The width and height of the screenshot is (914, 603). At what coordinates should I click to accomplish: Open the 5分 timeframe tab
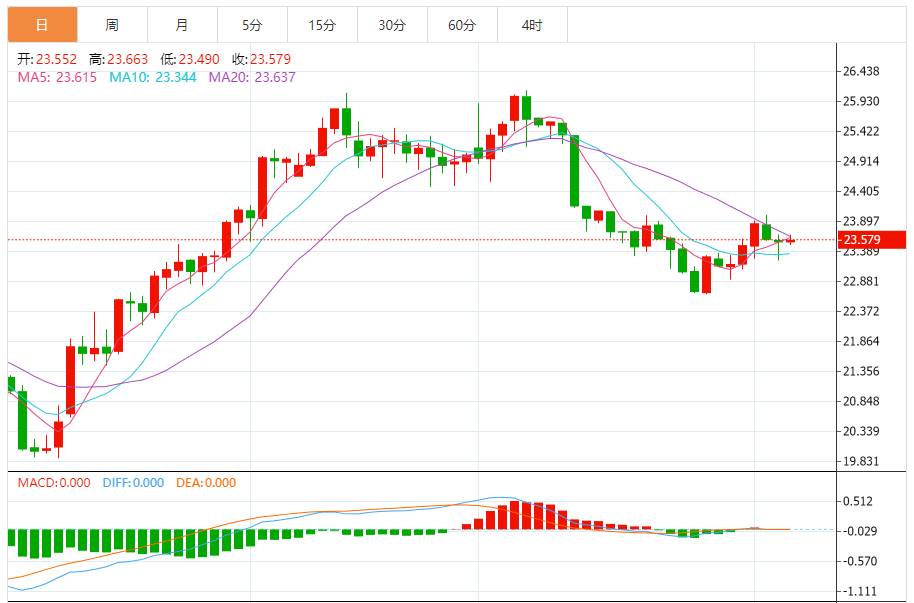pyautogui.click(x=252, y=25)
